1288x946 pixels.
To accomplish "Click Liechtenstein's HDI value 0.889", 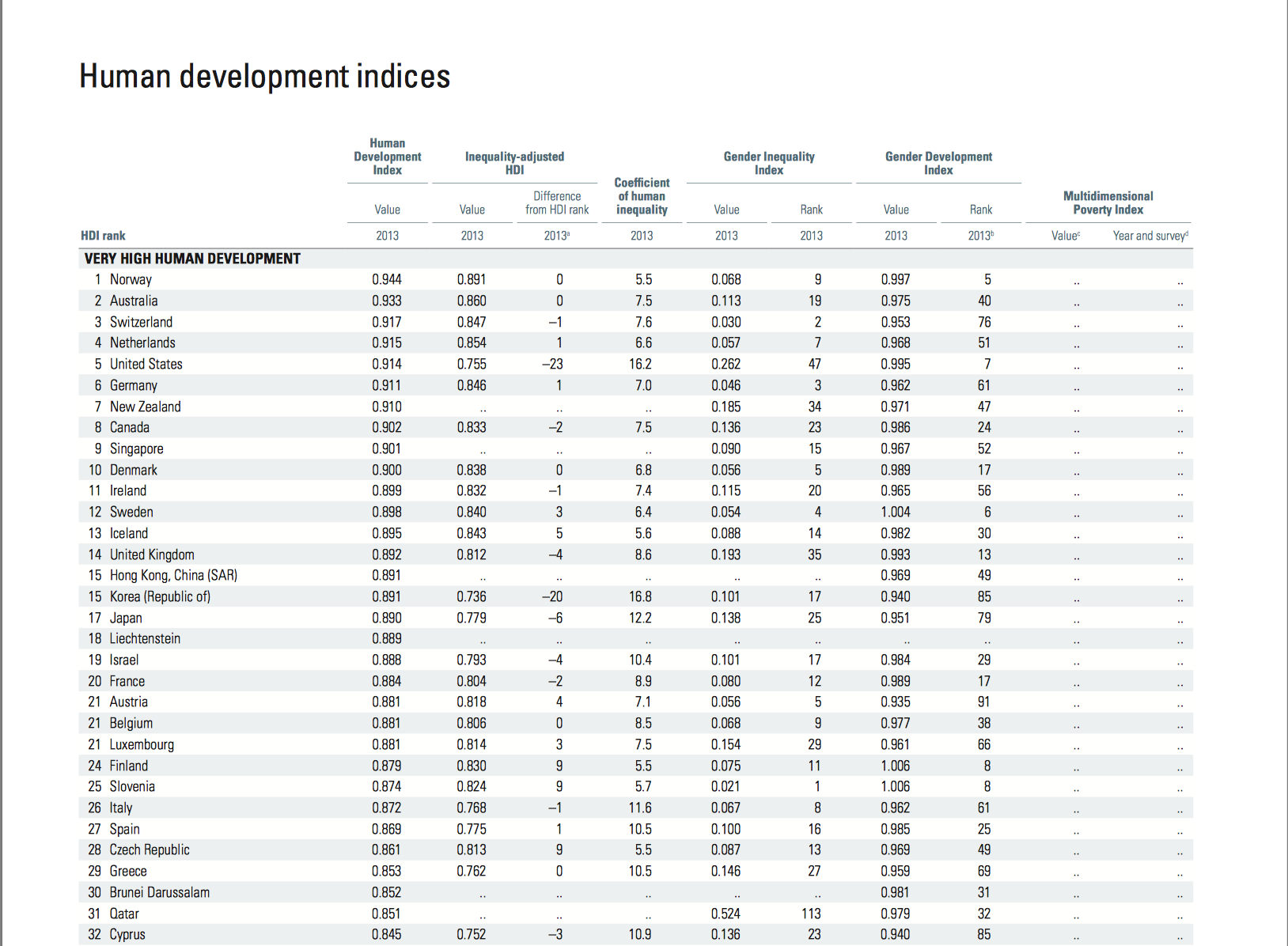I will [x=387, y=638].
